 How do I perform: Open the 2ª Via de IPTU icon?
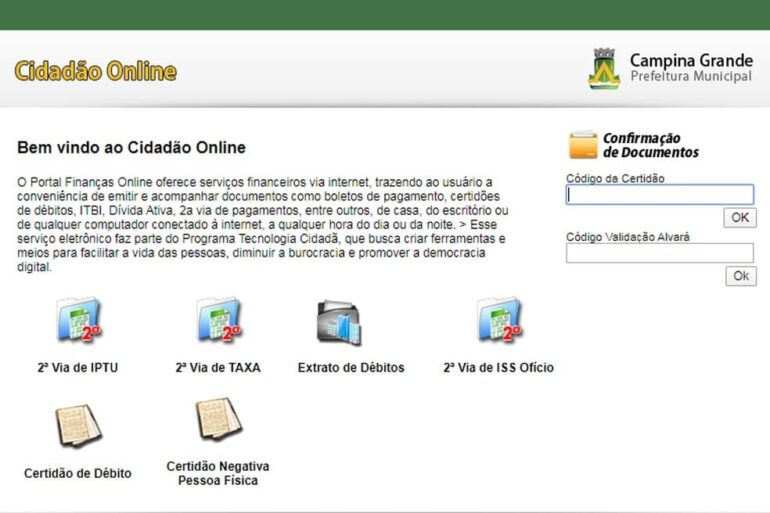79,320
